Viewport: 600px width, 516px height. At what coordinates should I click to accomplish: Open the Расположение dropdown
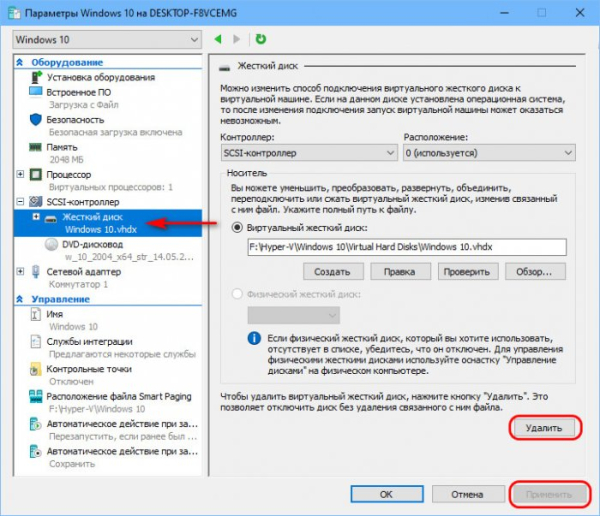tap(488, 152)
